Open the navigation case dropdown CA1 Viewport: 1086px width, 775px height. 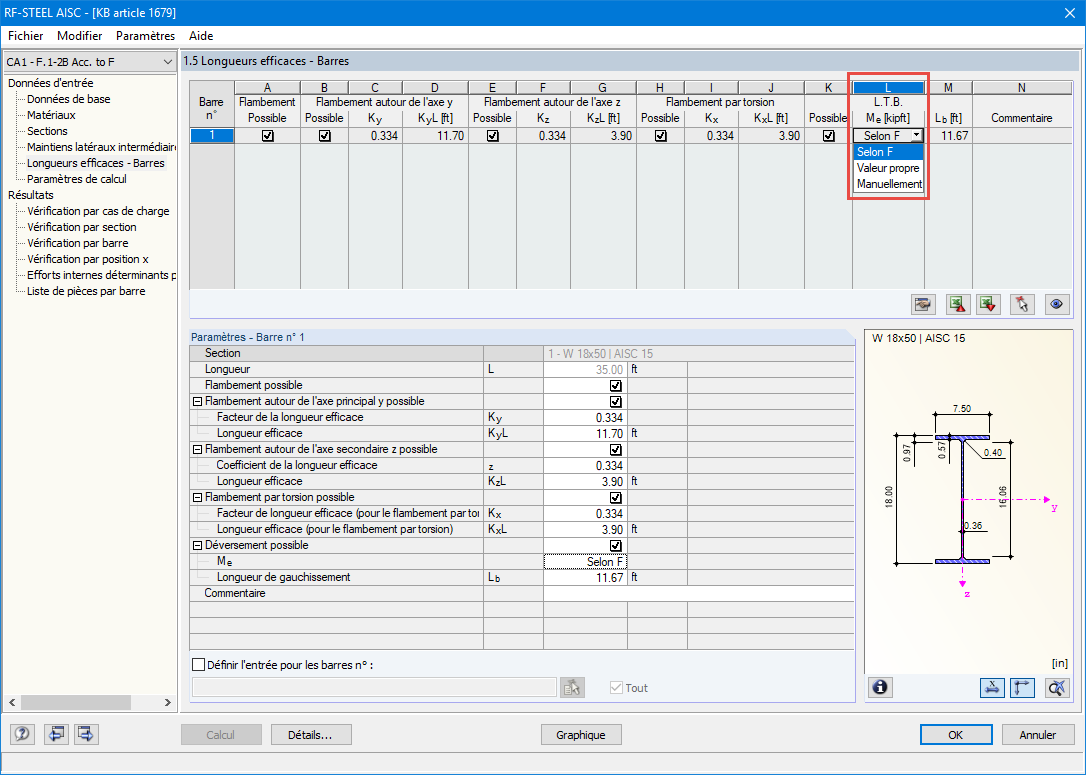pos(170,61)
